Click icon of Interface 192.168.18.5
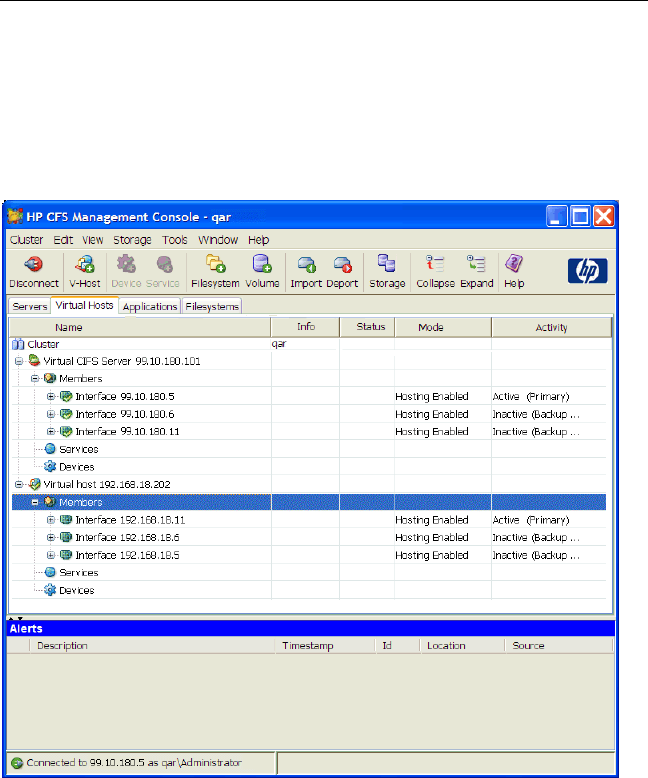 pyautogui.click(x=65, y=555)
